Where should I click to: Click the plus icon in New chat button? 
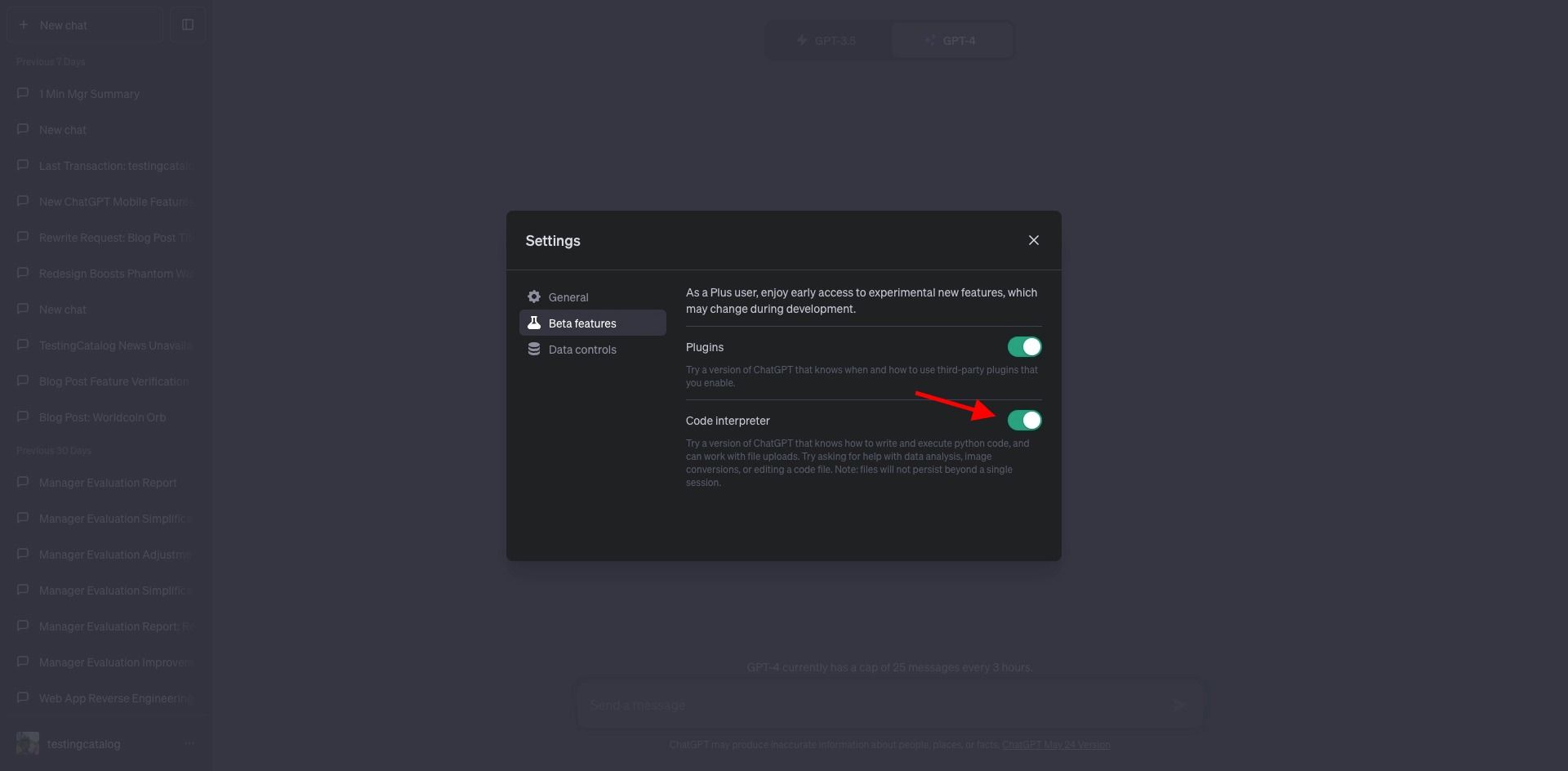[x=24, y=25]
